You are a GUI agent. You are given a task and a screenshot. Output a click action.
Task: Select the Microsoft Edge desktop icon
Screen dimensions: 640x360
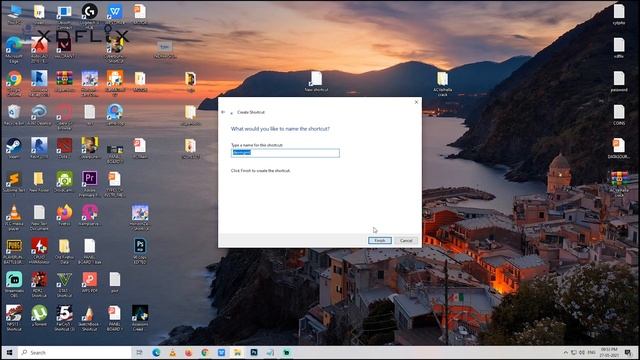14,49
